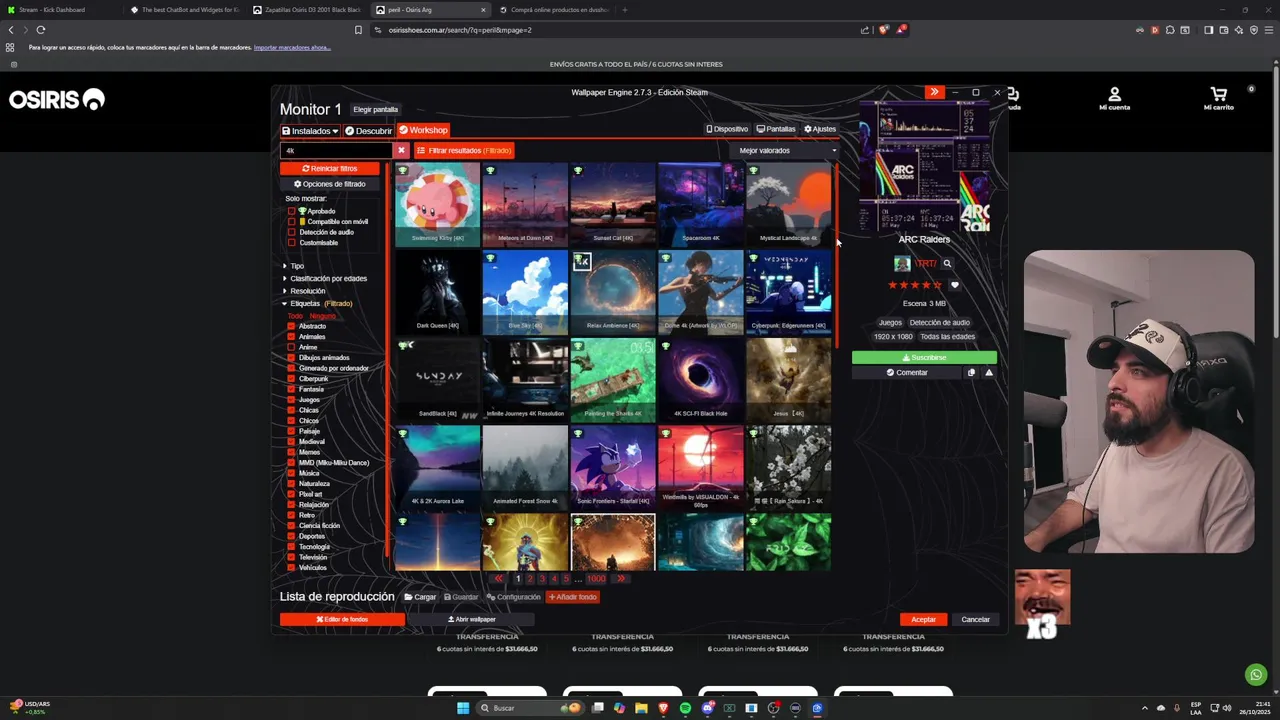
Task: Open WhatsApp chat bubble on Osiris page
Action: (1256, 675)
